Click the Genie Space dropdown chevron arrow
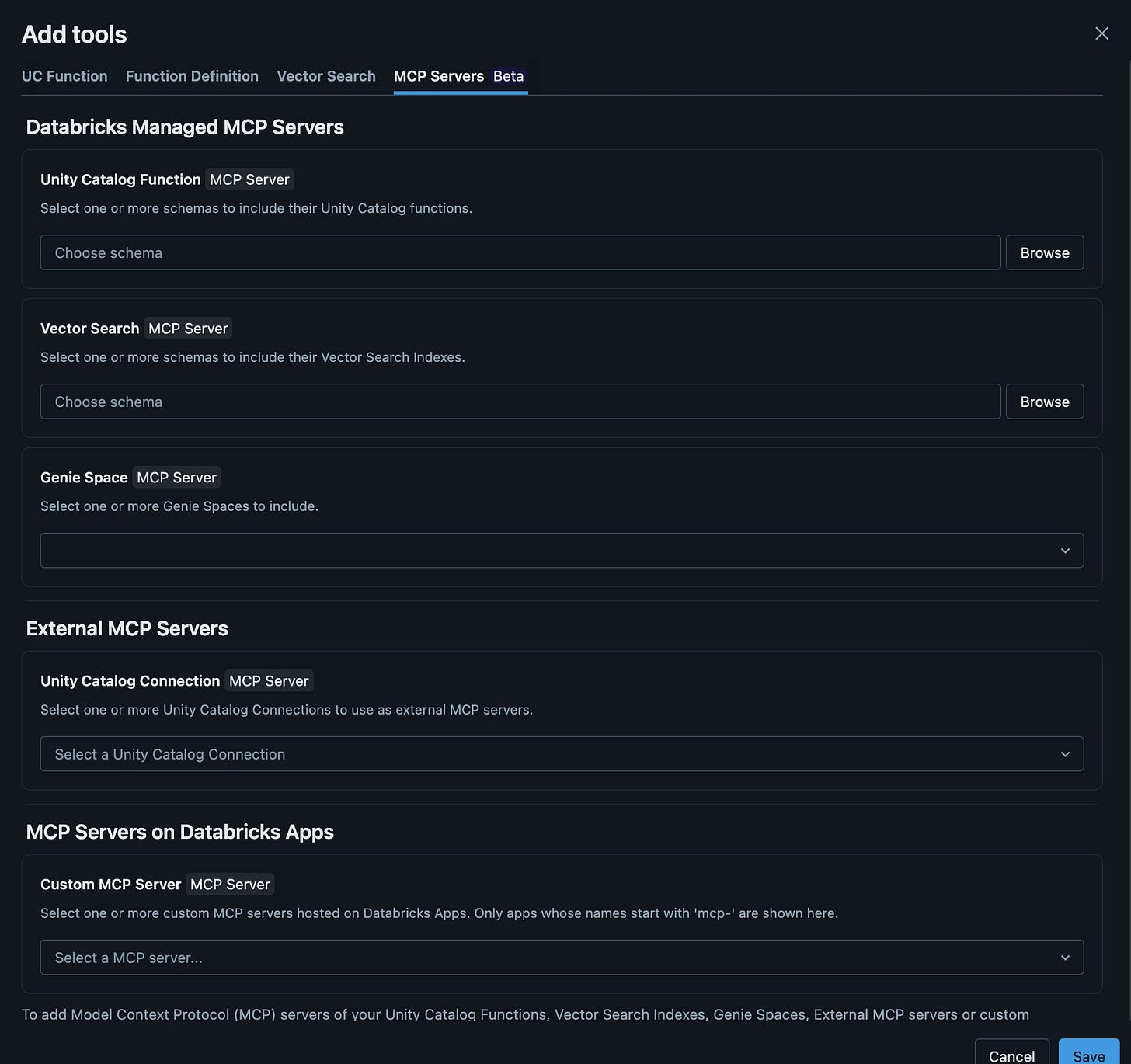1131x1064 pixels. pos(1065,551)
